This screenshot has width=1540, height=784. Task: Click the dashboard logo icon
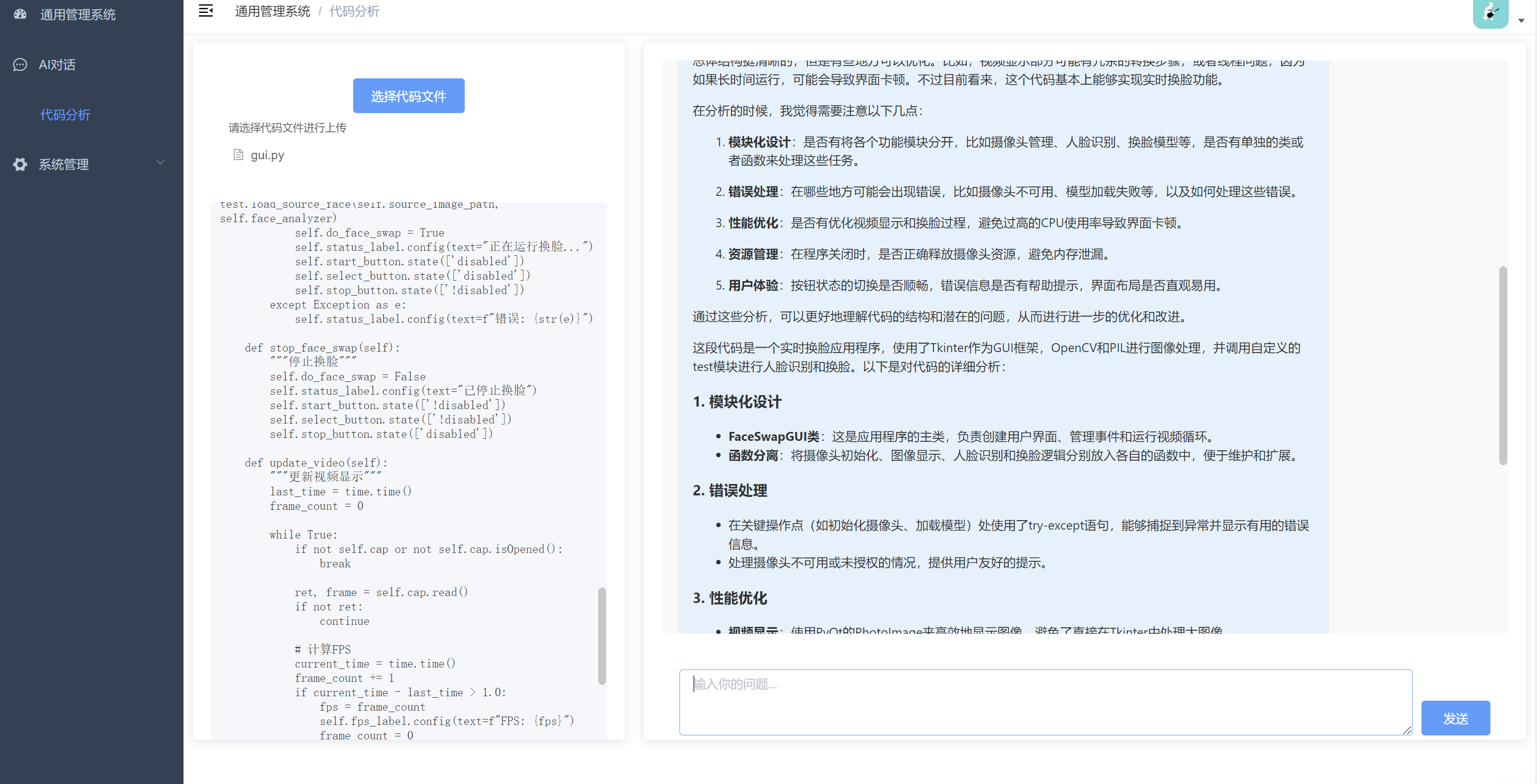(20, 14)
